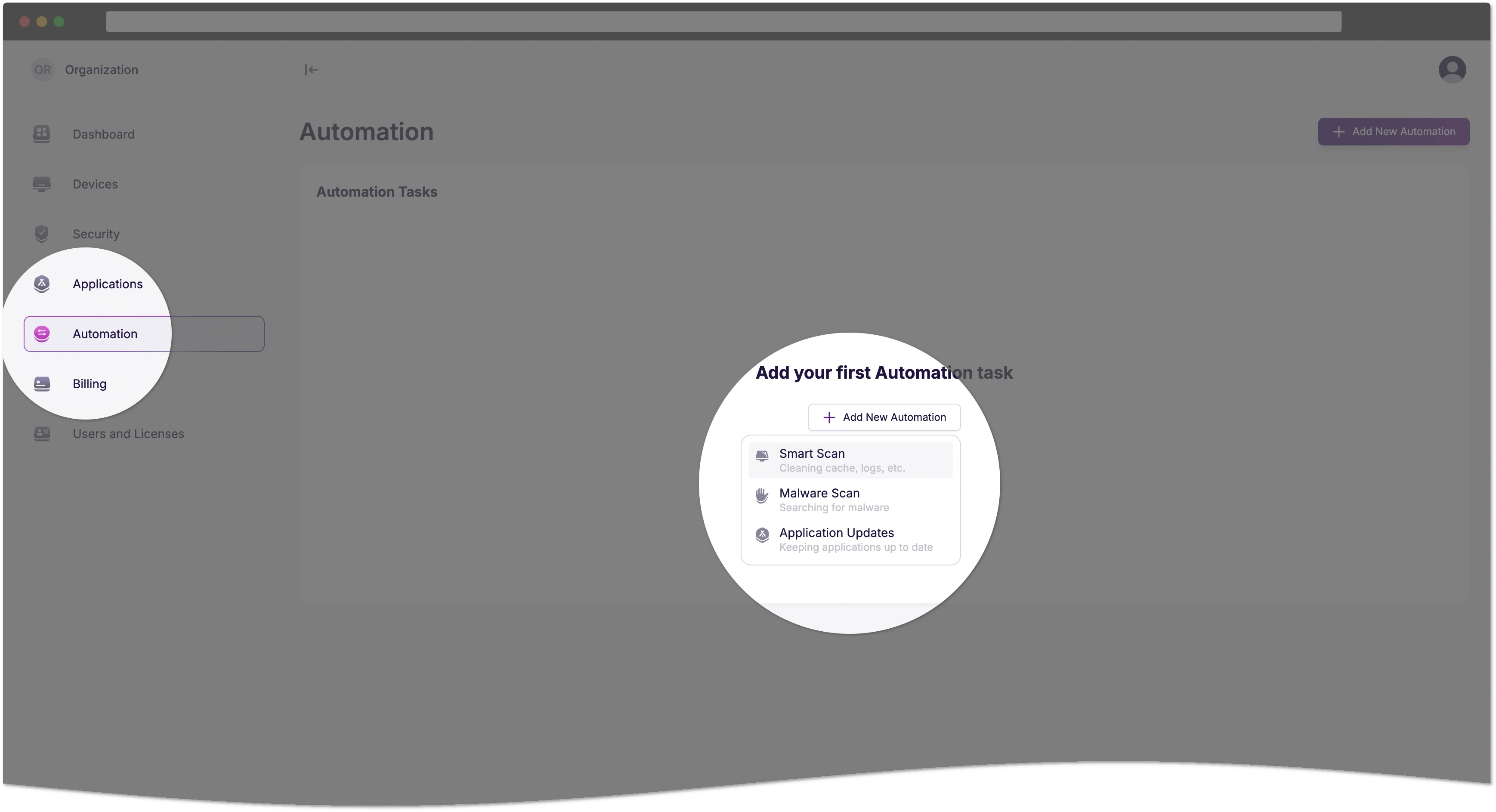
Task: Click the plus icon in purple button
Action: (x=1338, y=132)
